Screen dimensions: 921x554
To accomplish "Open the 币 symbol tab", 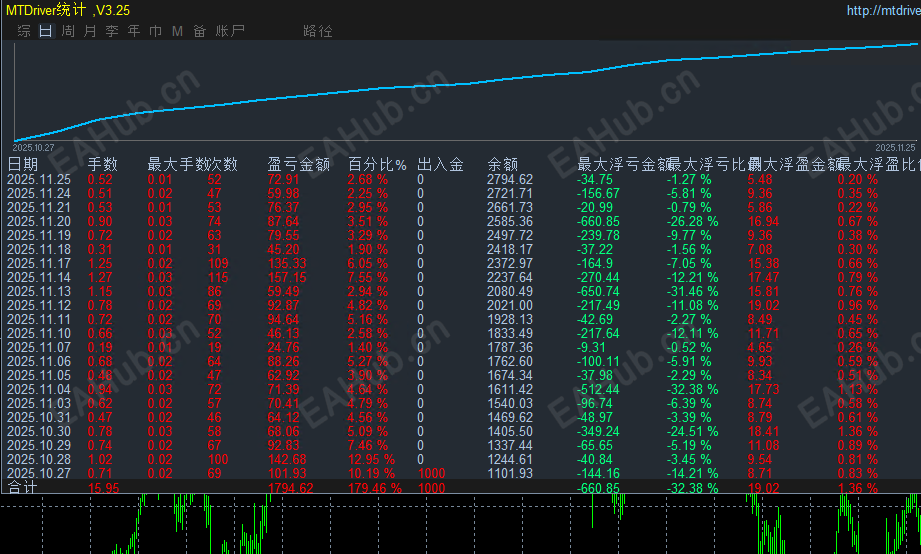I will 156,31.
